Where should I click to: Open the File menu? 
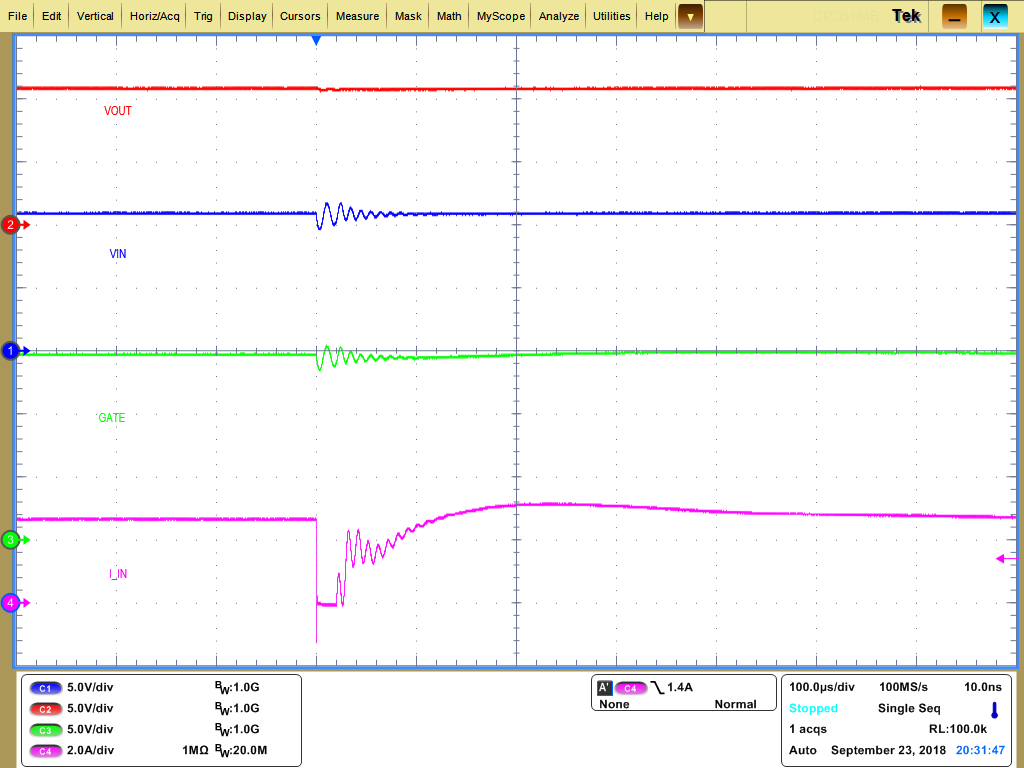(18, 16)
